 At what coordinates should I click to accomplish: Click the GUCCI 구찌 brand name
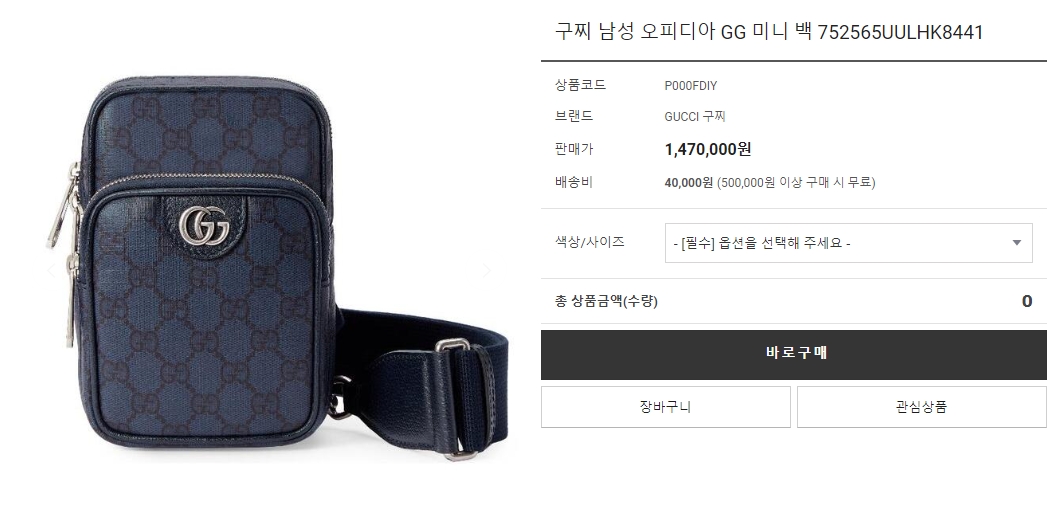695,117
